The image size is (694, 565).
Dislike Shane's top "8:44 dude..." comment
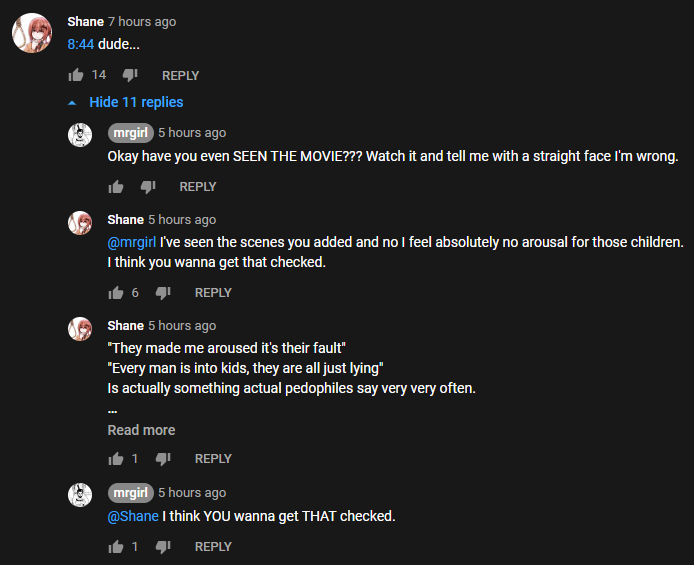point(129,75)
